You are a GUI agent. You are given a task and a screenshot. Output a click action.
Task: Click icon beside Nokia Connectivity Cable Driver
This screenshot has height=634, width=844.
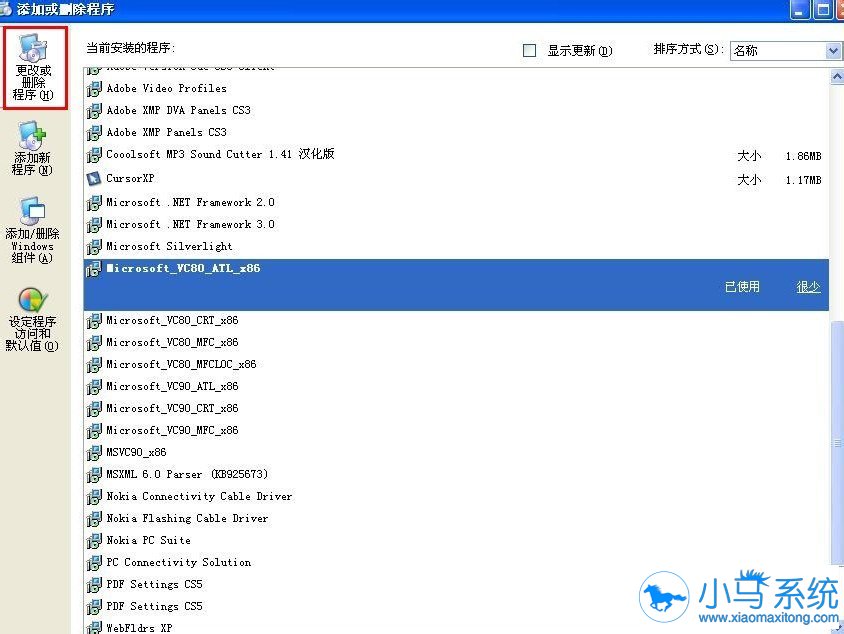pos(94,497)
